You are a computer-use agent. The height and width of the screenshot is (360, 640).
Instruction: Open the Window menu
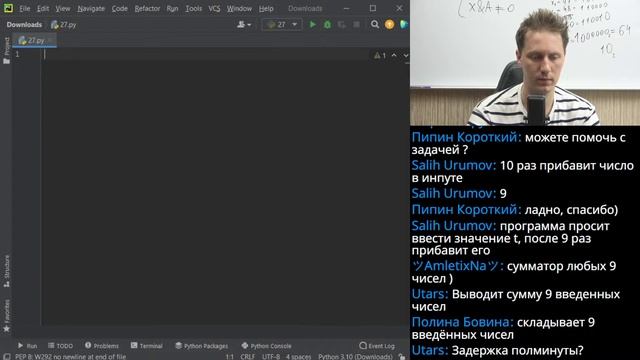(239, 8)
